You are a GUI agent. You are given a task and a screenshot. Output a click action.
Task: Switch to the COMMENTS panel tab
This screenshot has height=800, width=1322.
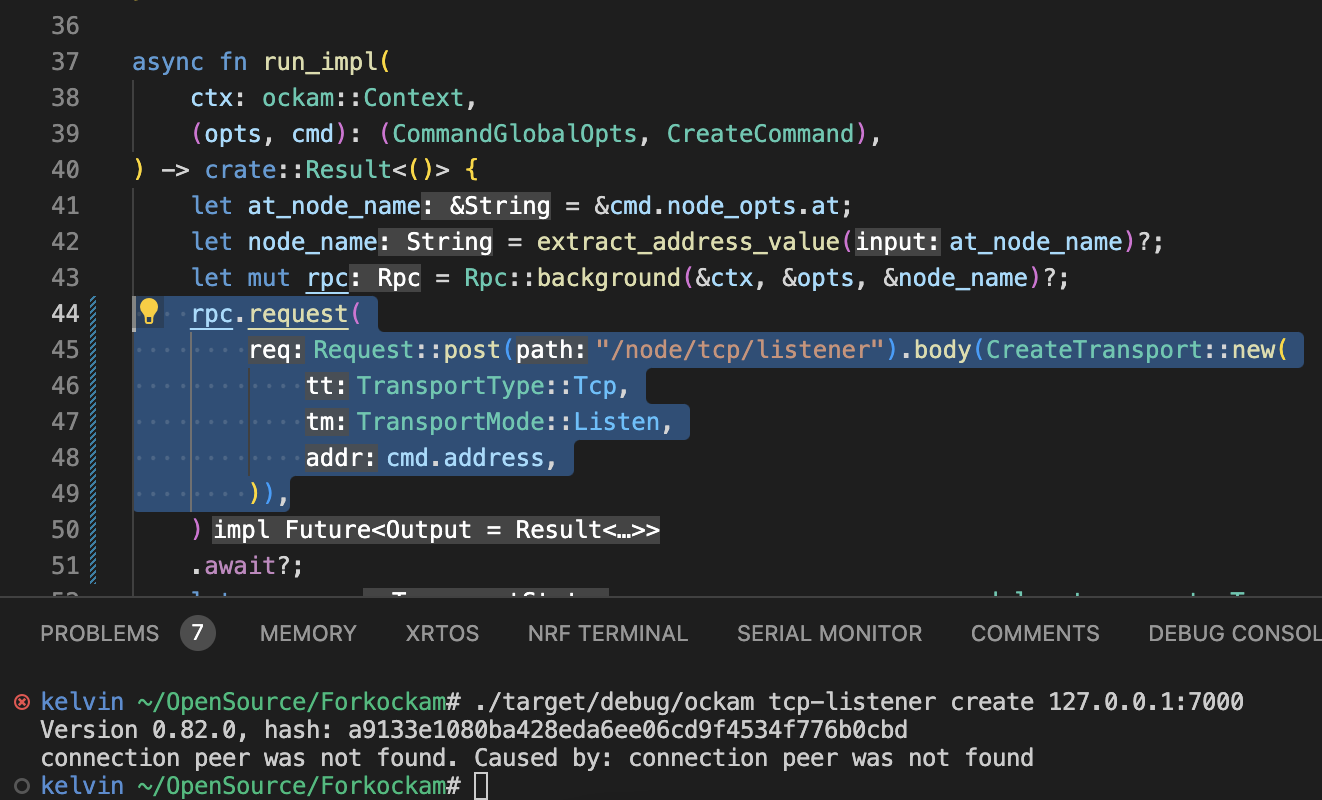(x=1035, y=633)
